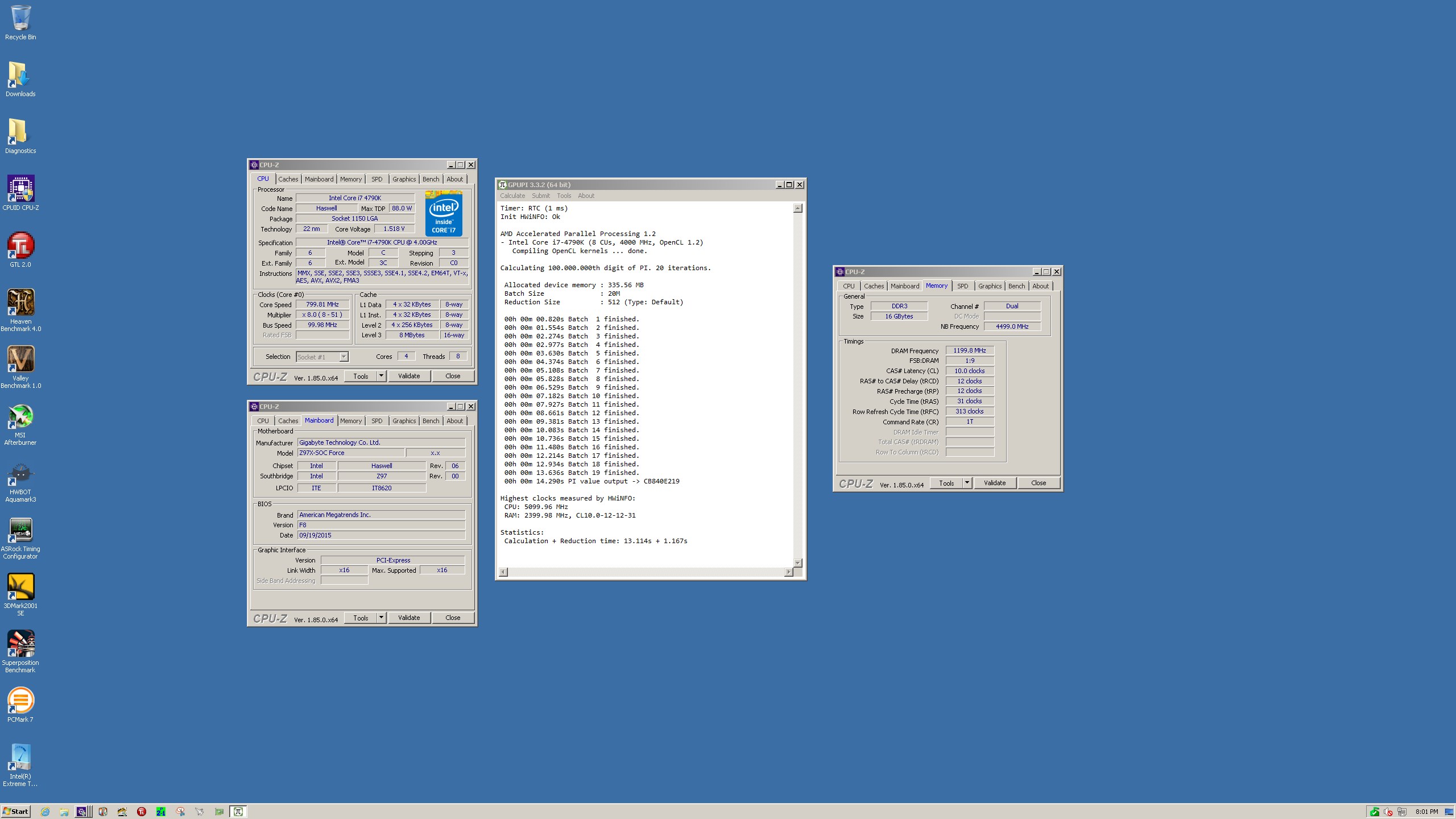The image size is (1456, 819).
Task: Click GPUPI vertical scrollbar down arrow
Action: click(x=797, y=562)
